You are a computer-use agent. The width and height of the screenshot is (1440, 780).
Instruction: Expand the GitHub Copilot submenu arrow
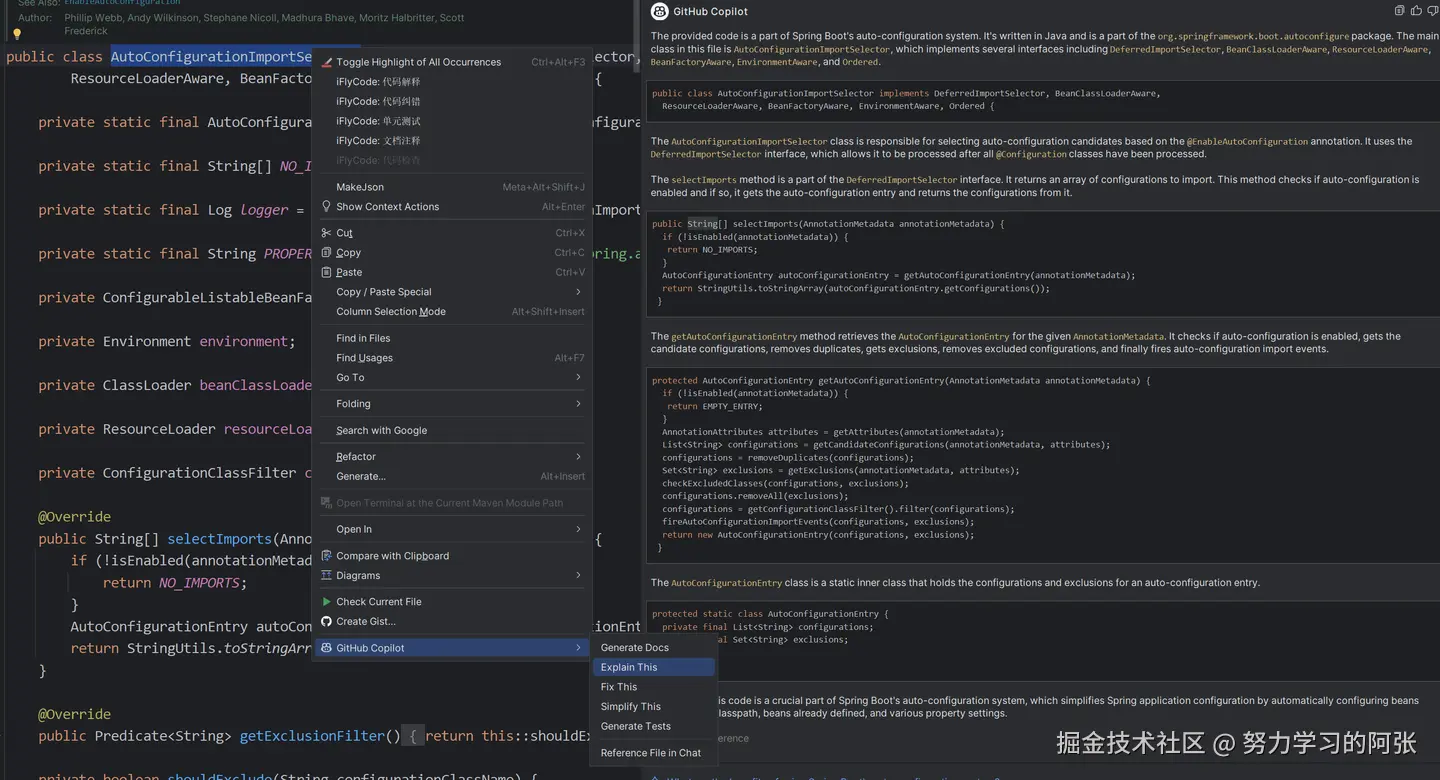(578, 648)
